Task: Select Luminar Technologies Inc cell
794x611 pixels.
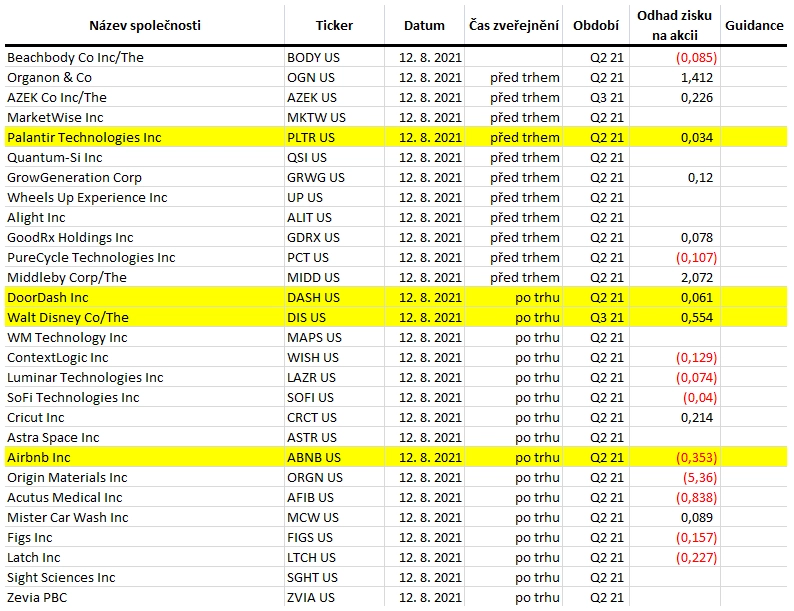Action: click(x=144, y=378)
